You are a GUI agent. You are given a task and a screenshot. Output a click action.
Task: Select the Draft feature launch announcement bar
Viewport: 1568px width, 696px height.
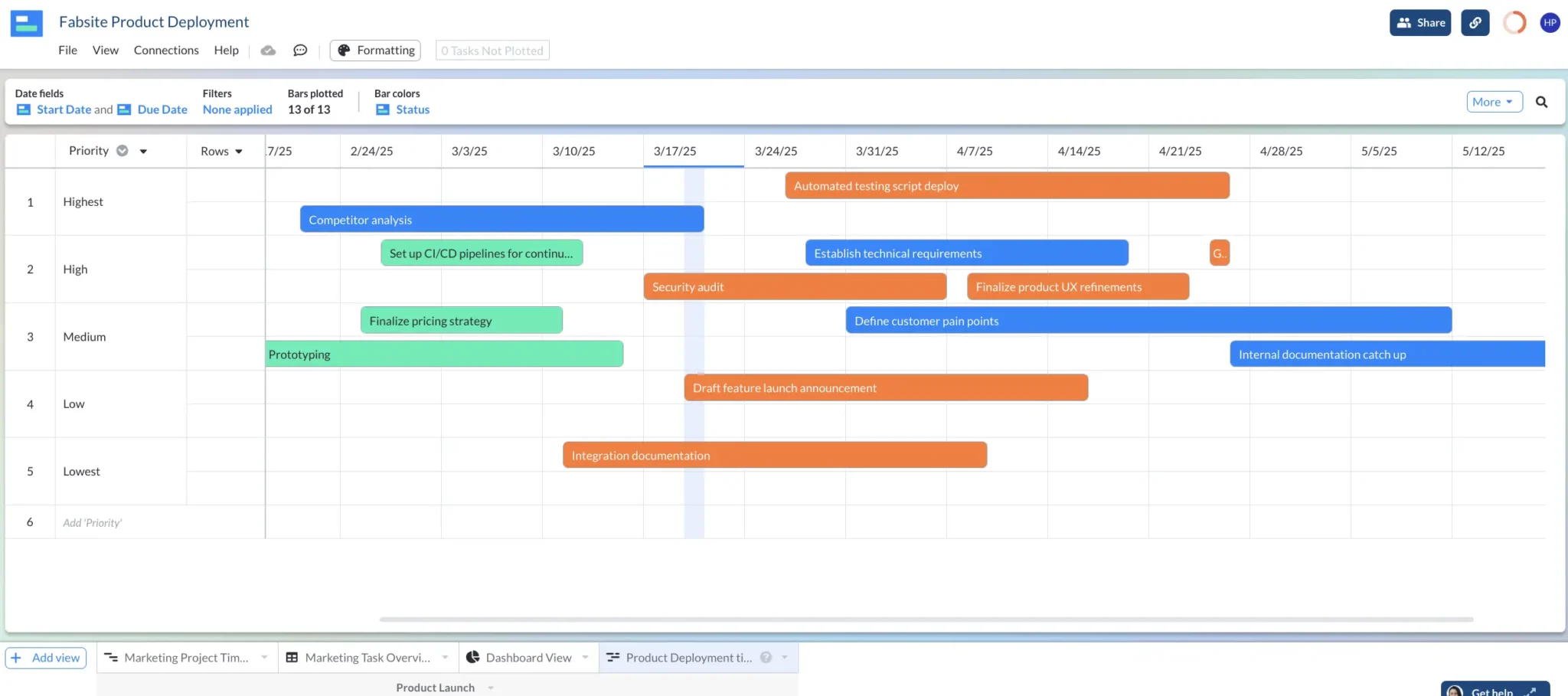click(886, 388)
